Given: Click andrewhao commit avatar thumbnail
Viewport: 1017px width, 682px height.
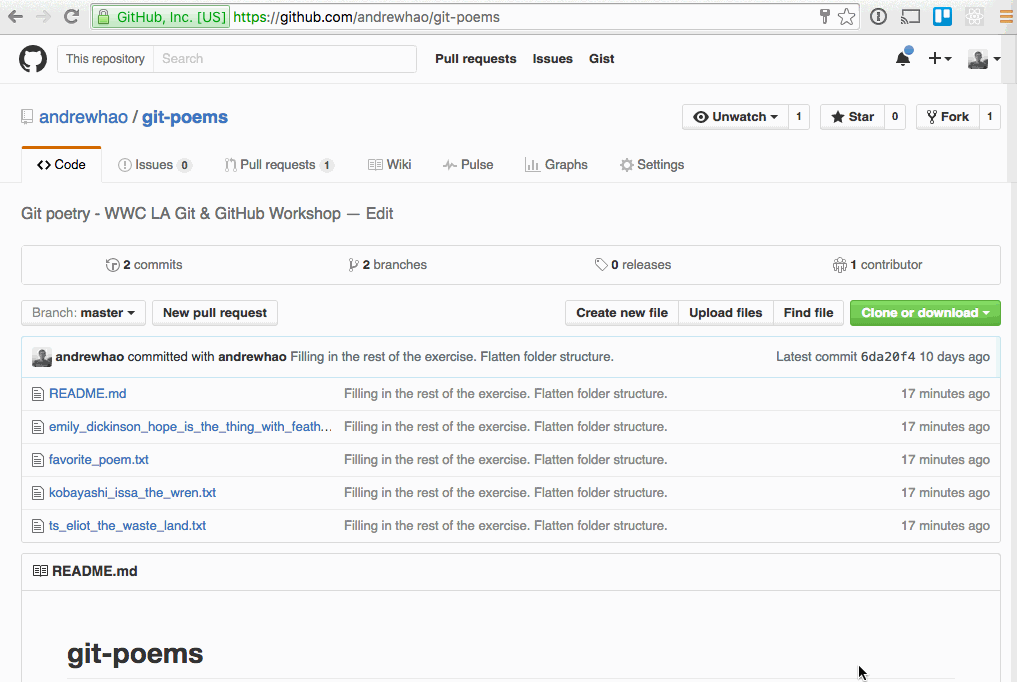Looking at the screenshot, I should pyautogui.click(x=42, y=357).
